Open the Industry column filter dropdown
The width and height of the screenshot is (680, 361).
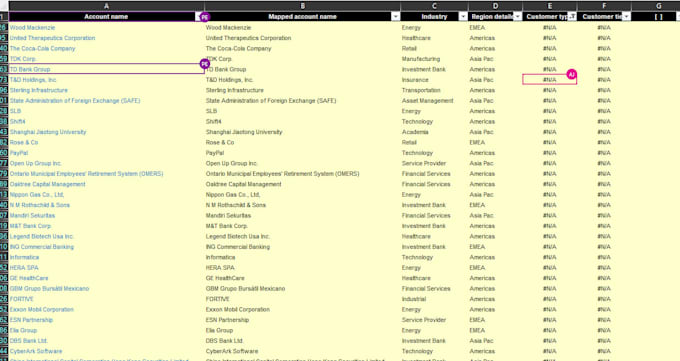point(463,16)
